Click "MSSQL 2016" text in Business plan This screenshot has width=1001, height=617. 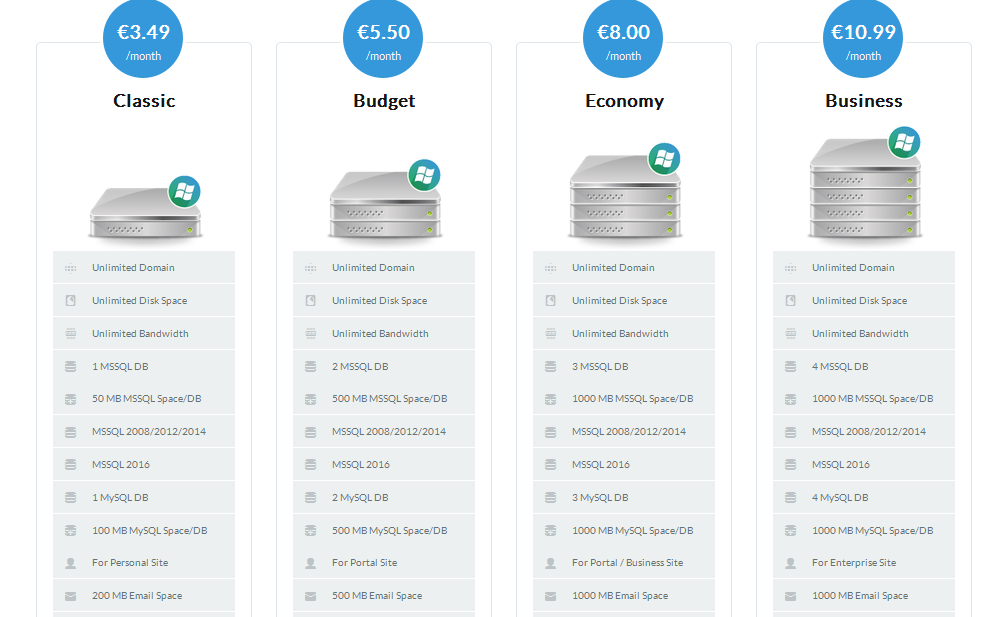841,465
